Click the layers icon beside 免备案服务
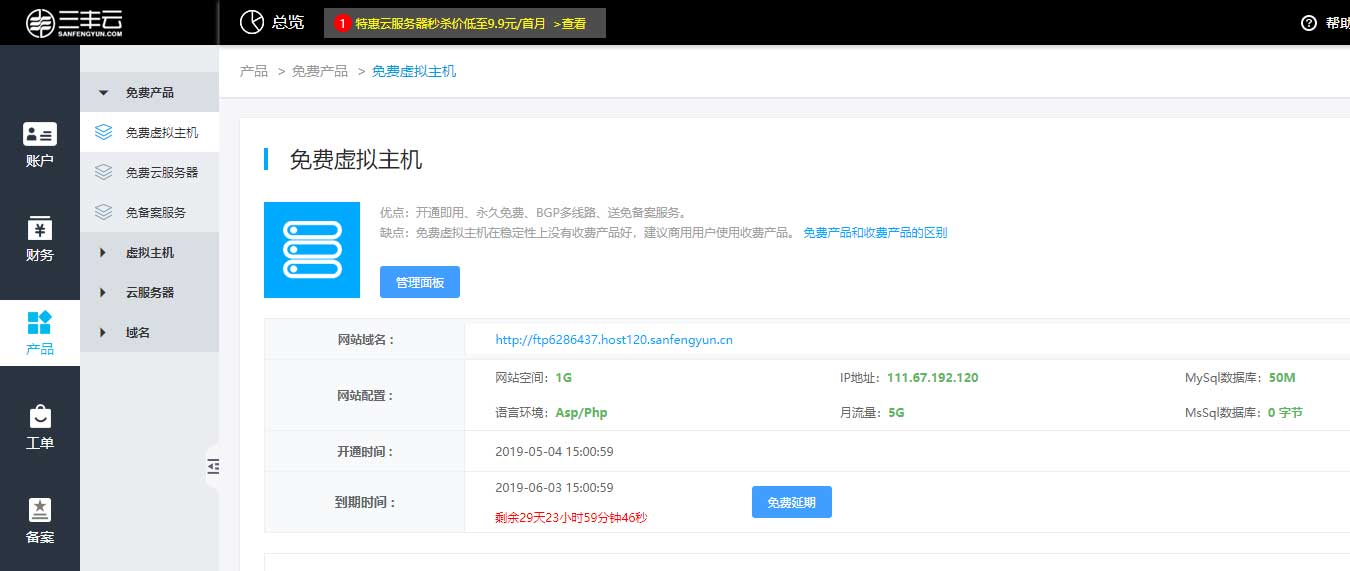The width and height of the screenshot is (1350, 571). pyautogui.click(x=103, y=212)
